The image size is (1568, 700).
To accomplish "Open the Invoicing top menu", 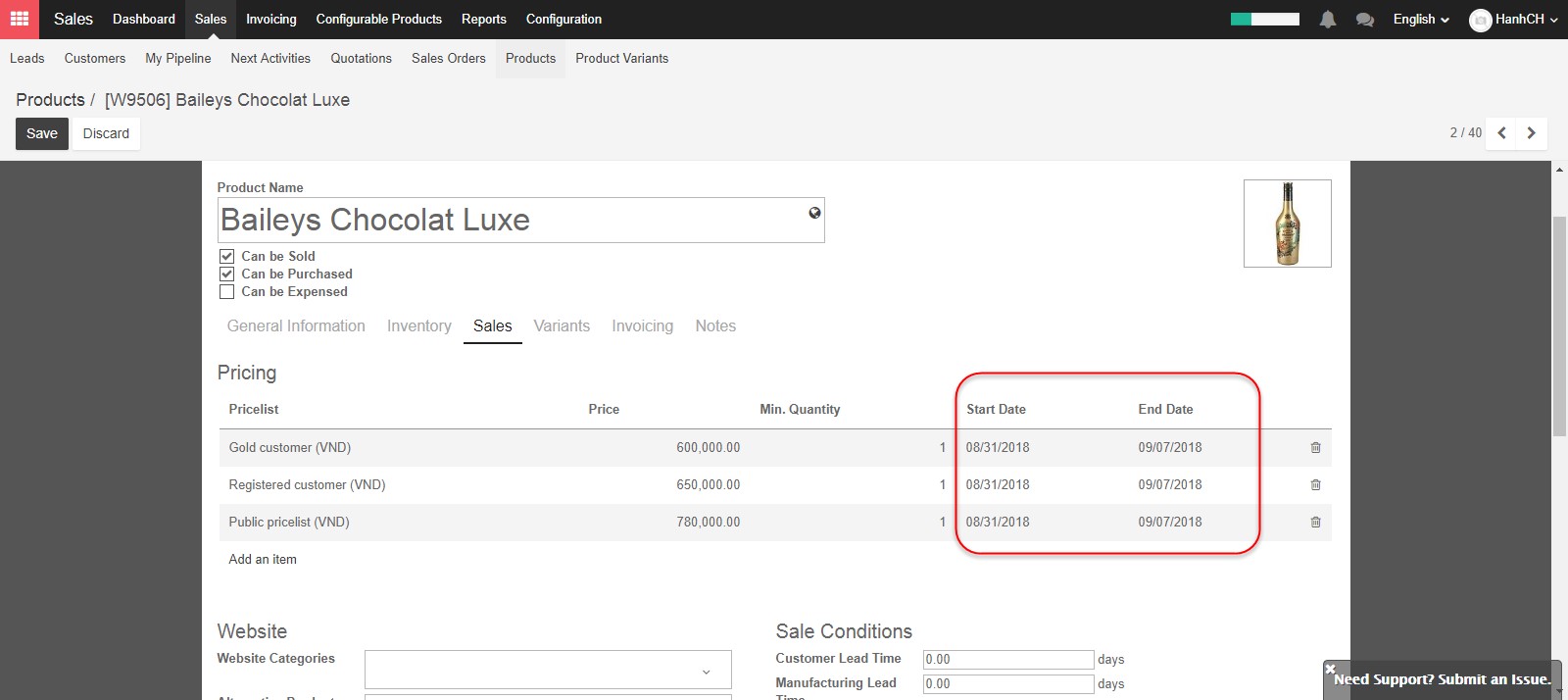I will pos(271,20).
